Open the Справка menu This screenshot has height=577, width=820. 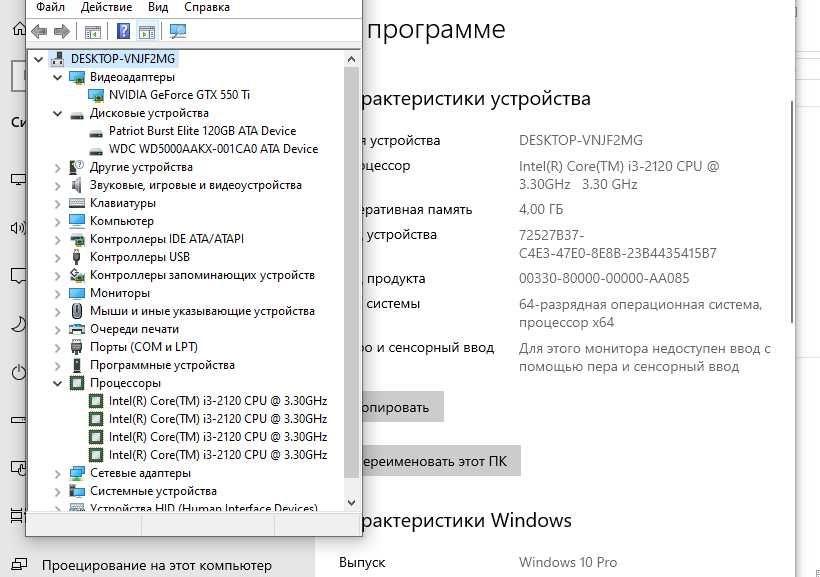(x=207, y=7)
